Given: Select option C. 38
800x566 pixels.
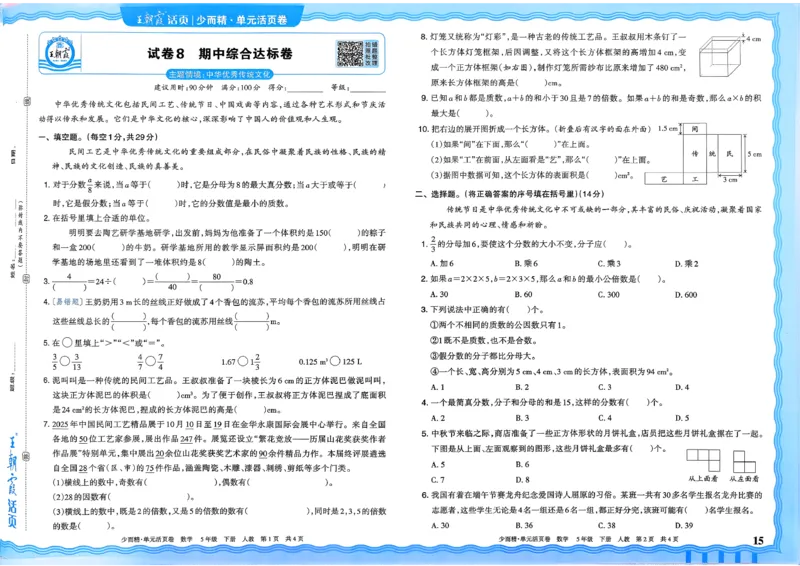Looking at the screenshot, I should 607,525.
